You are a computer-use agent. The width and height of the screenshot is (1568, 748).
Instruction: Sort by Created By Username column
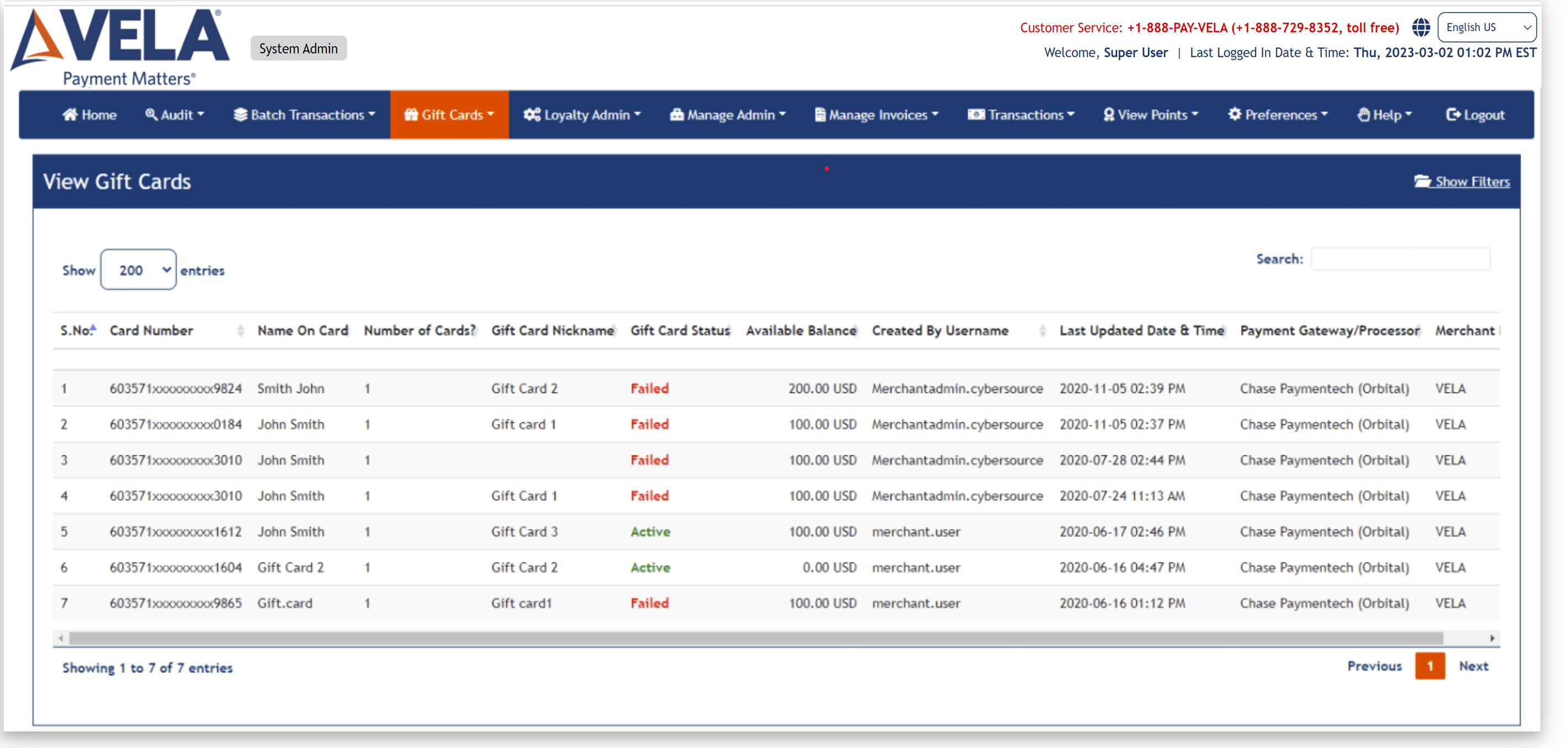pos(940,331)
